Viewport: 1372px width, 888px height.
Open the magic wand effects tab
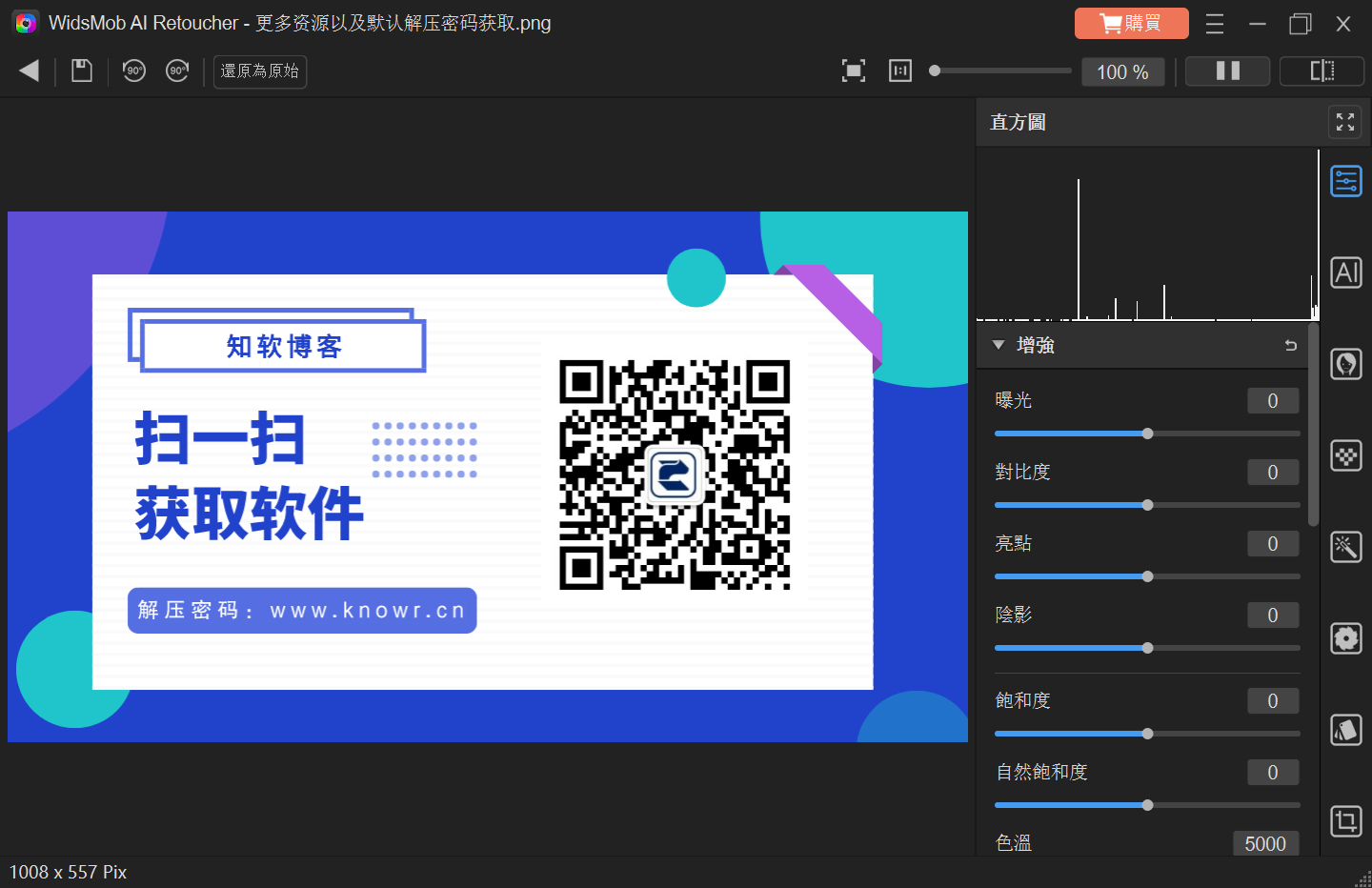point(1346,547)
